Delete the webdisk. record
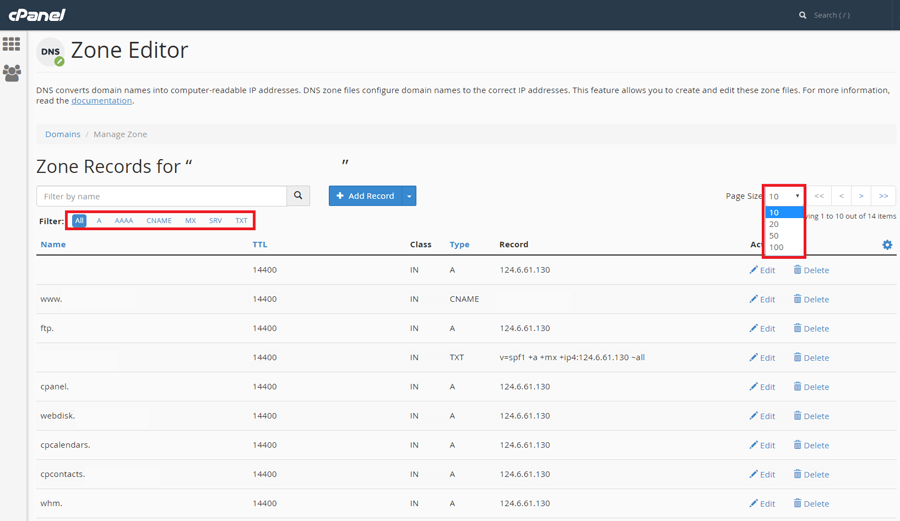The width and height of the screenshot is (900, 521). point(811,416)
